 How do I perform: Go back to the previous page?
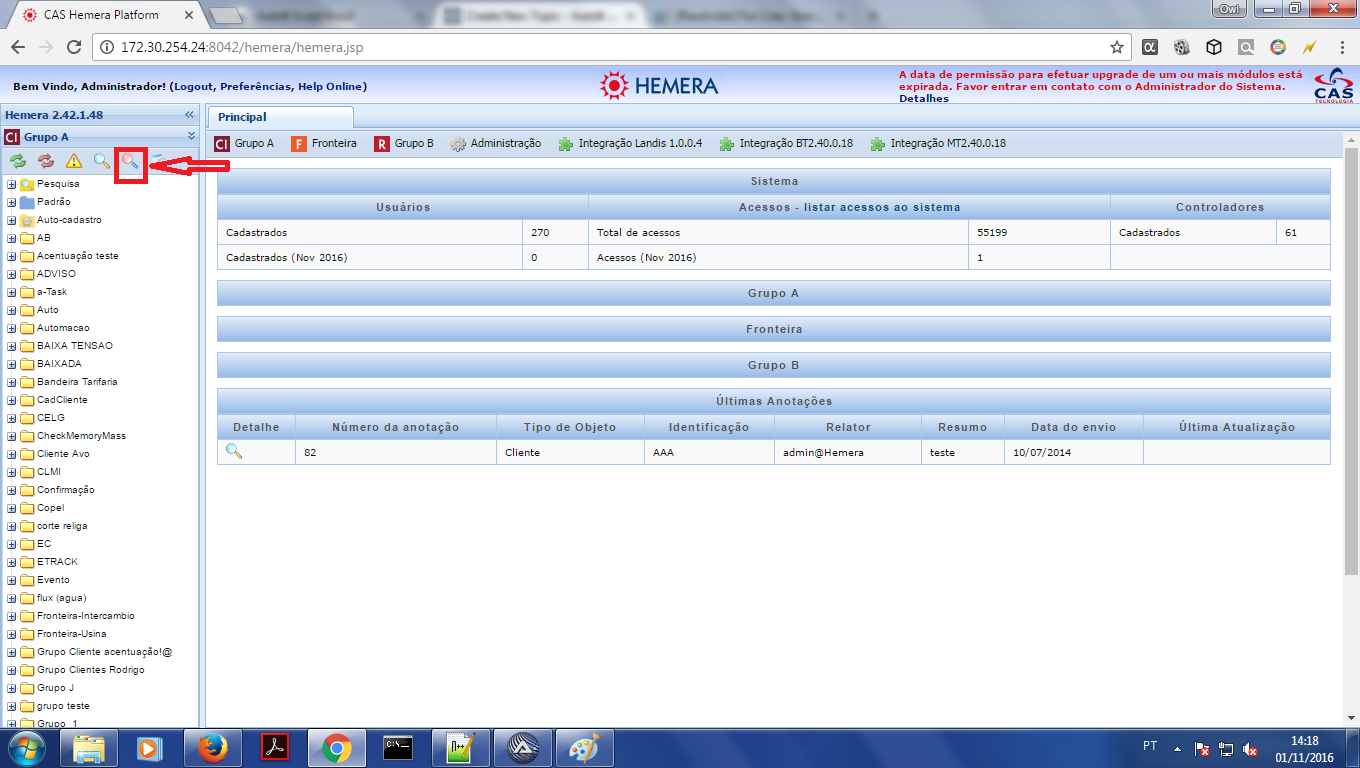(x=18, y=47)
